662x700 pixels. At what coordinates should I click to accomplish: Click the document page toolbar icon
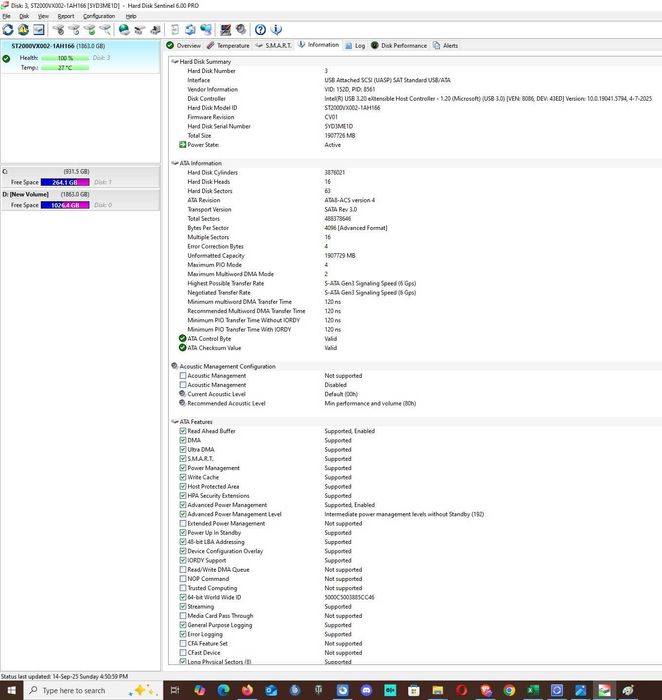175,30
